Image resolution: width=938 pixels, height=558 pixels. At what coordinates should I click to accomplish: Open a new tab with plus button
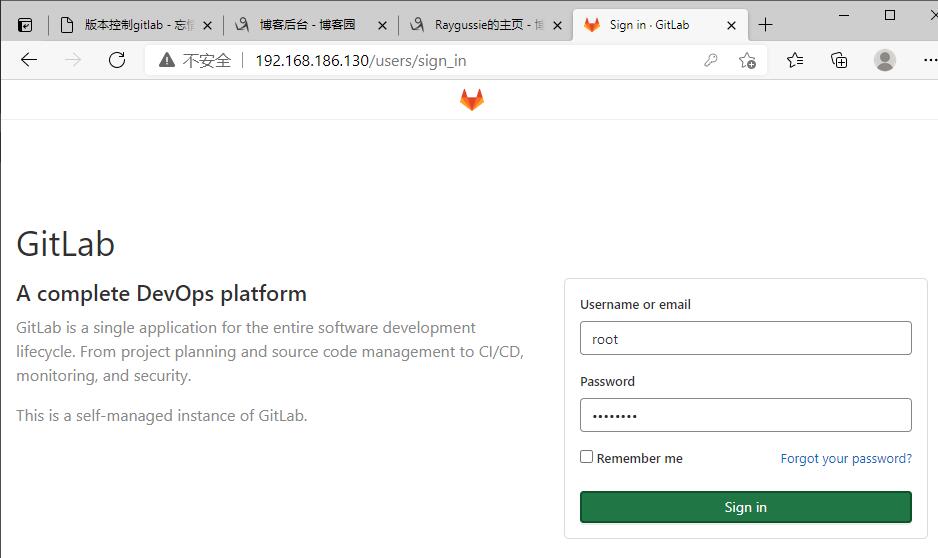pos(765,25)
